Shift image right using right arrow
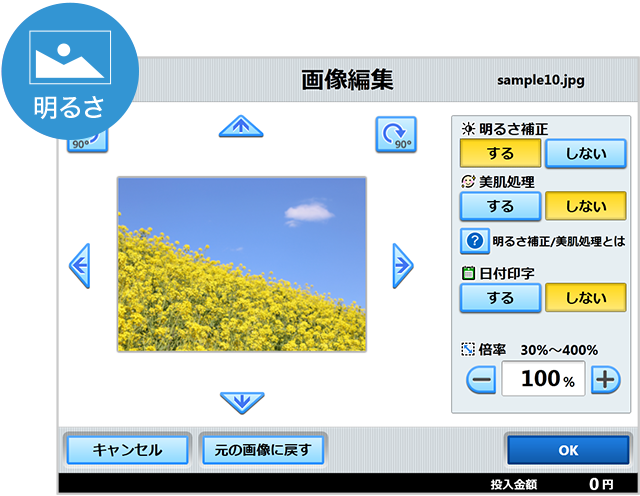 point(402,265)
